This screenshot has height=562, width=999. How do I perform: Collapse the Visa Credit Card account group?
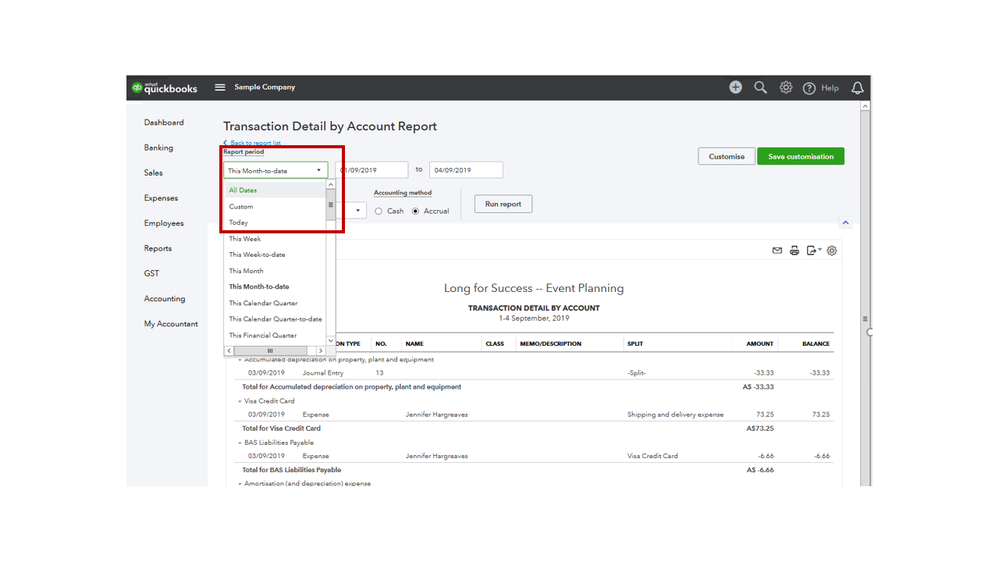pyautogui.click(x=240, y=401)
